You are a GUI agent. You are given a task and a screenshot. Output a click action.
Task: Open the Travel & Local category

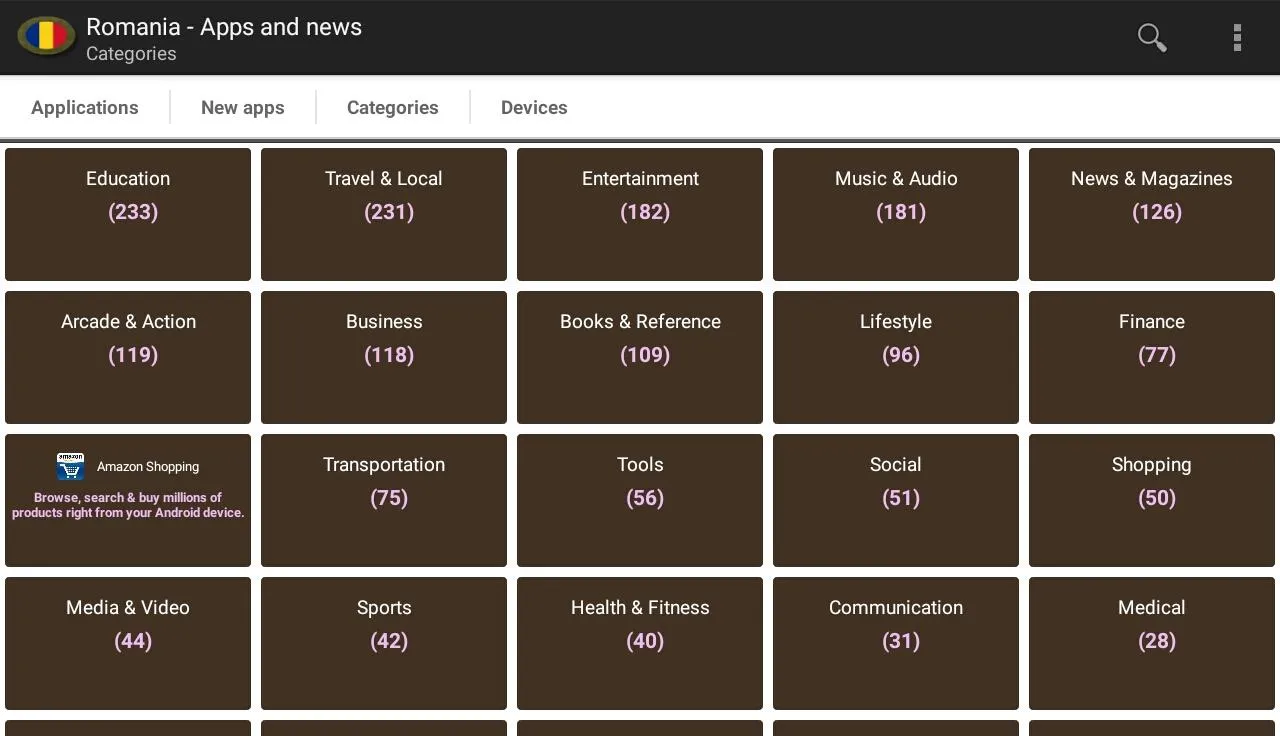pyautogui.click(x=384, y=215)
